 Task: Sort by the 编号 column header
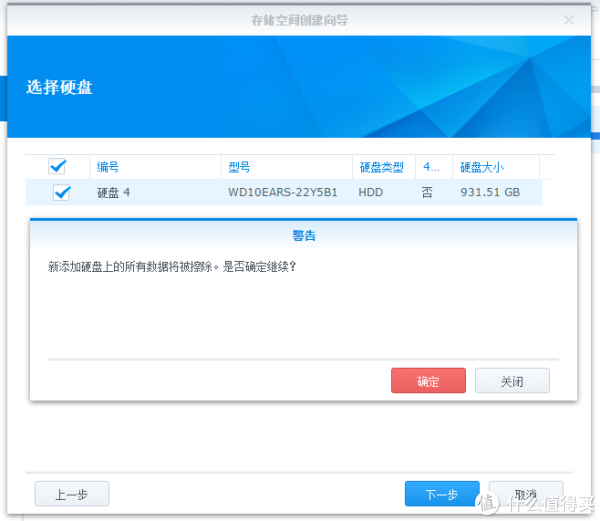point(108,167)
